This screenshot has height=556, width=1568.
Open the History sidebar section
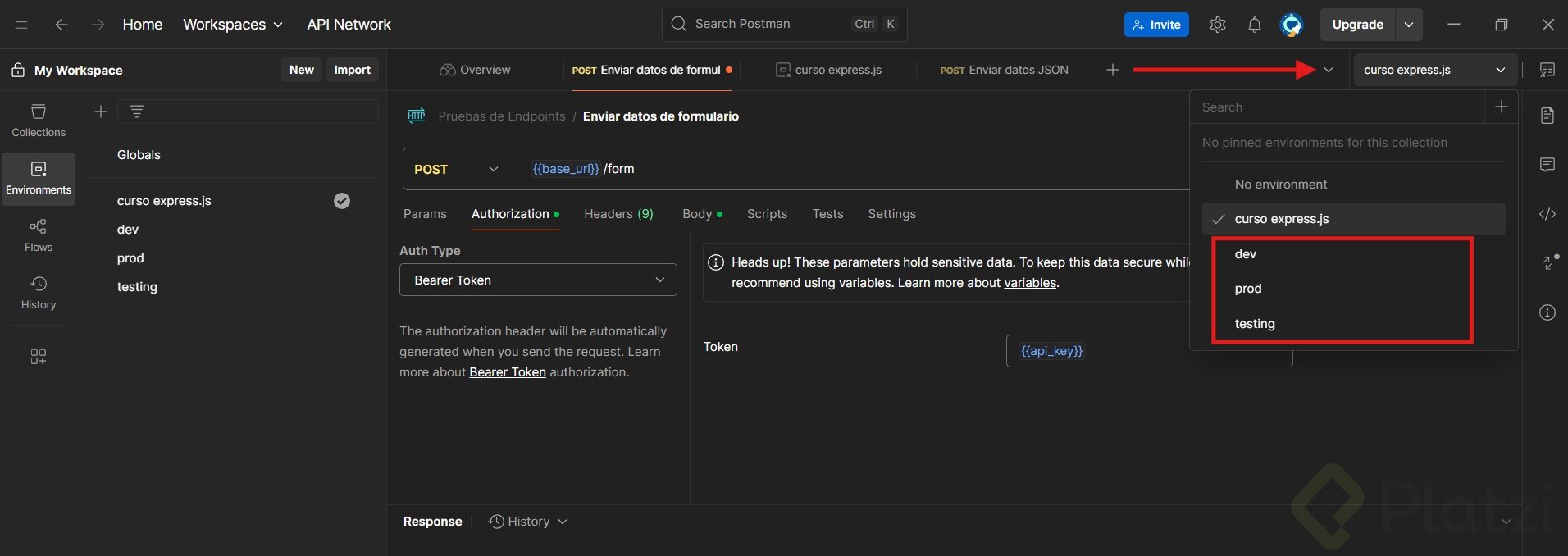click(x=39, y=293)
